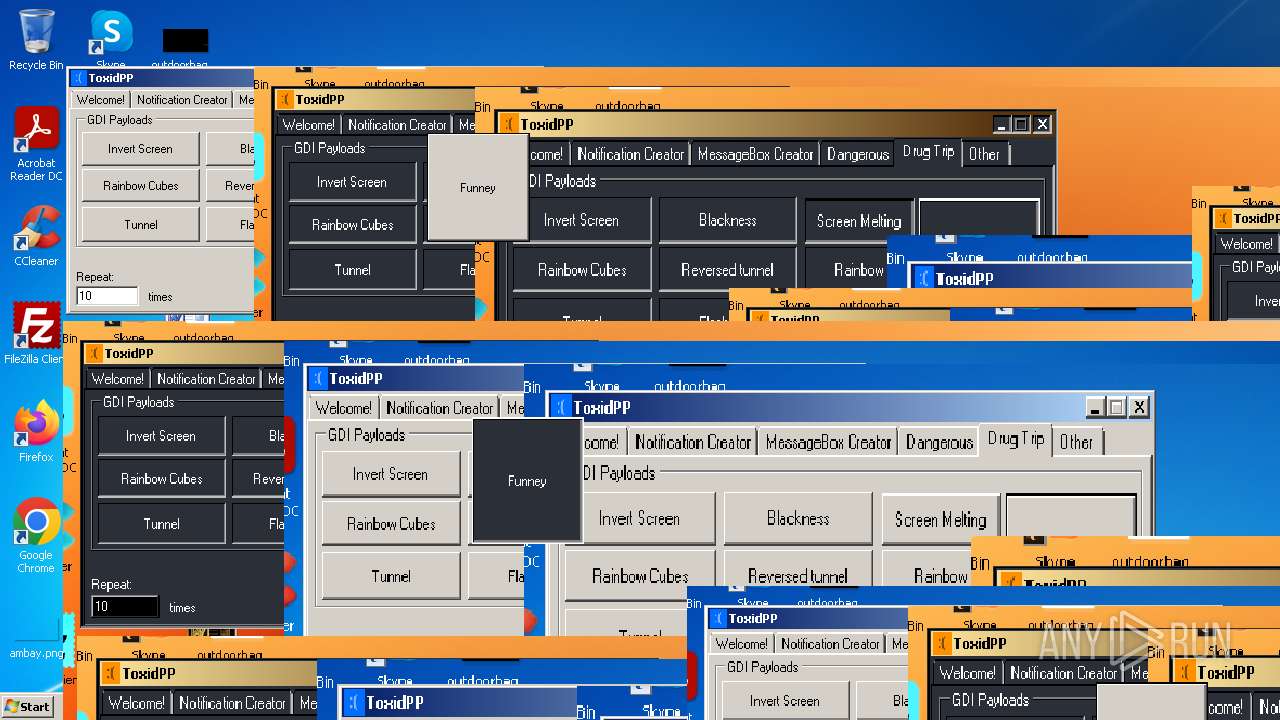Switch to Dangerous tab in large light ToxidPP window

point(939,442)
